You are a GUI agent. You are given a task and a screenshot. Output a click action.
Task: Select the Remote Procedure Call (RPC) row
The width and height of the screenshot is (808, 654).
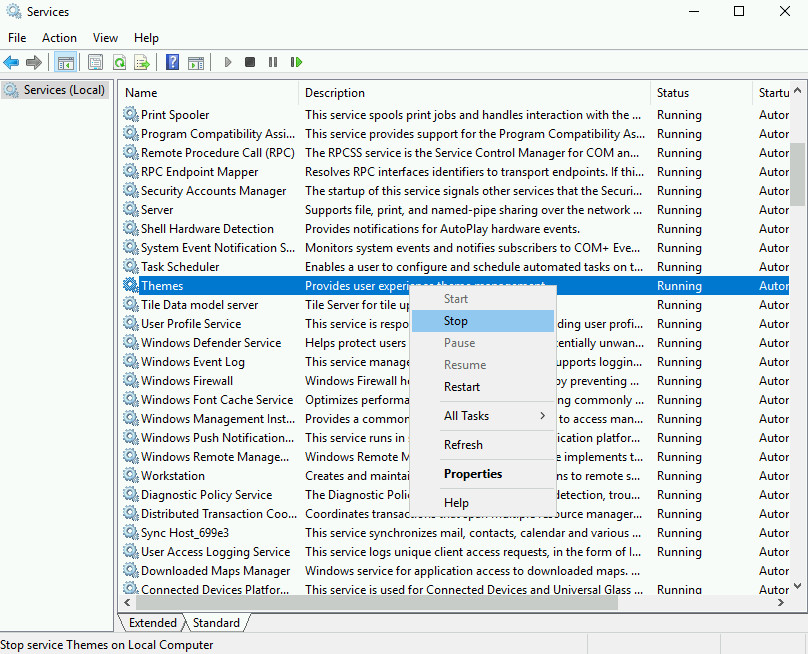pos(455,153)
